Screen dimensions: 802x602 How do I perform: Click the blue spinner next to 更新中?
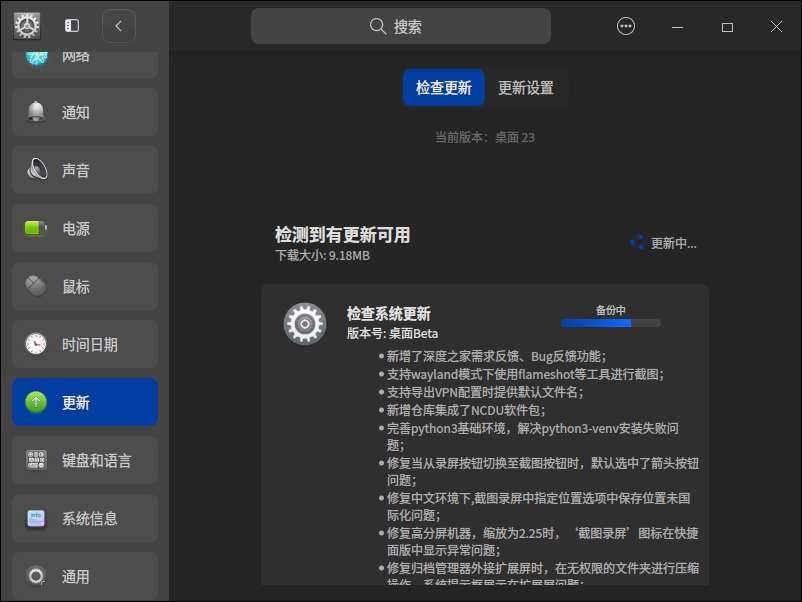(x=637, y=242)
